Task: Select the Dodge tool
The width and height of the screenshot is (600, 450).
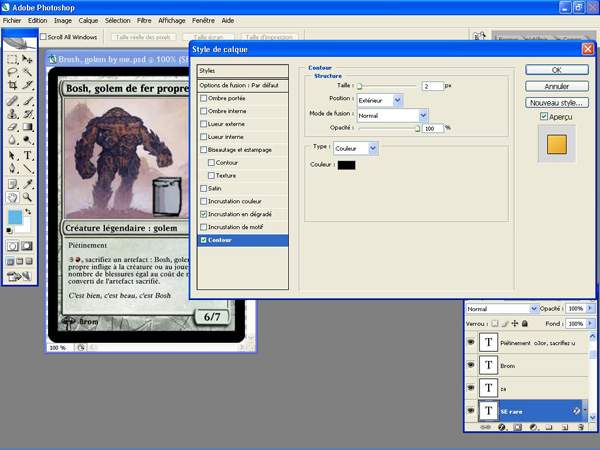Action: (x=27, y=140)
